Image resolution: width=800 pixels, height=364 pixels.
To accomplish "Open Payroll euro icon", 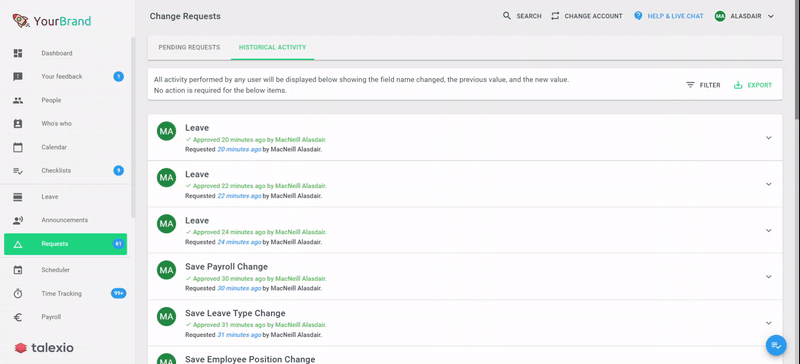I will click(18, 317).
